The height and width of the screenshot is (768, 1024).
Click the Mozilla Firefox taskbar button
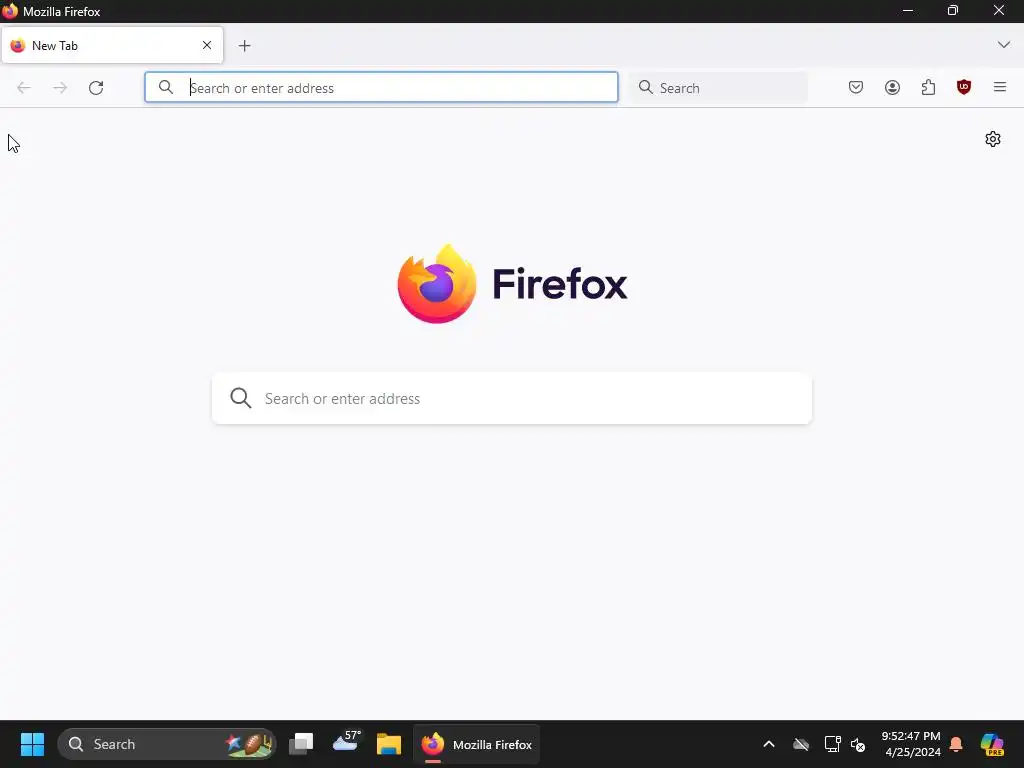click(x=477, y=744)
